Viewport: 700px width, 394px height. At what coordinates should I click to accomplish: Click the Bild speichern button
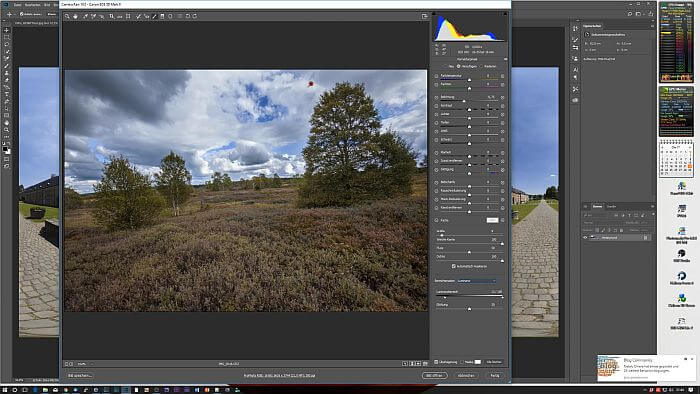(80, 376)
